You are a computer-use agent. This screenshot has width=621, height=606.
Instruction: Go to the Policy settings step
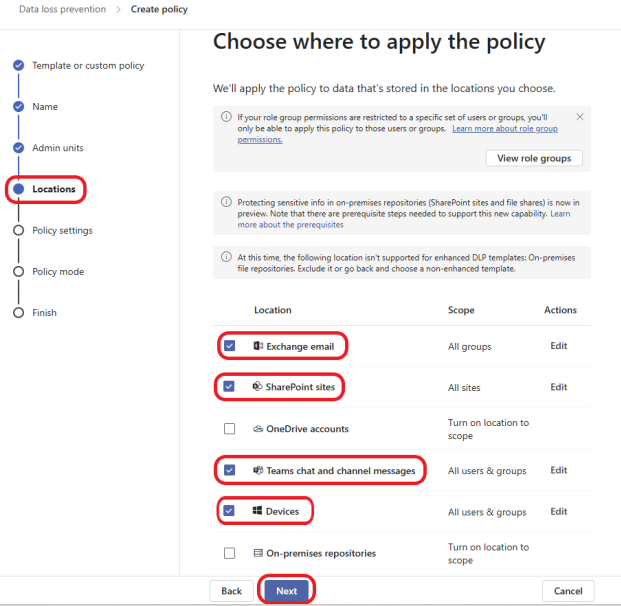(62, 231)
